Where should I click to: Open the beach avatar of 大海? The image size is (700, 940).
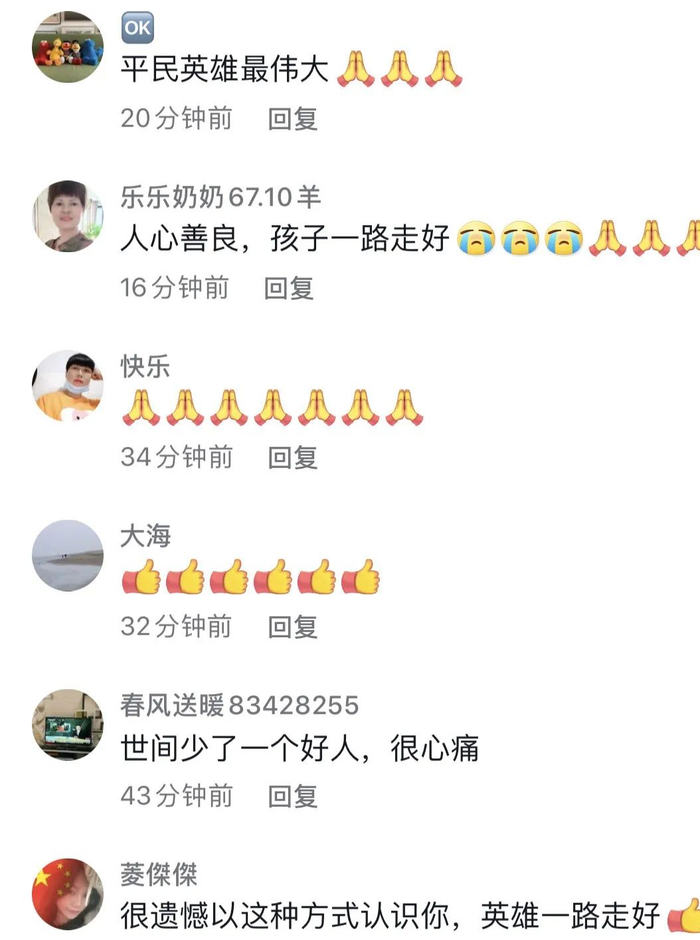(67, 555)
